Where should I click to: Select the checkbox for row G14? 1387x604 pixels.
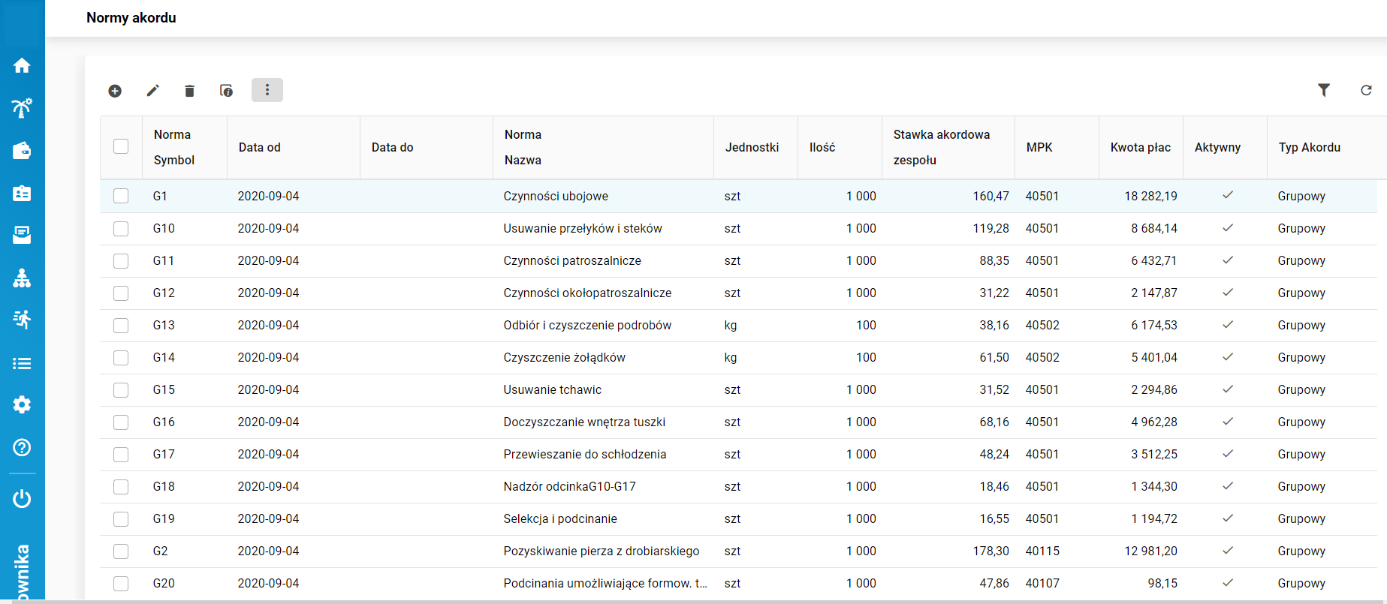tap(121, 358)
